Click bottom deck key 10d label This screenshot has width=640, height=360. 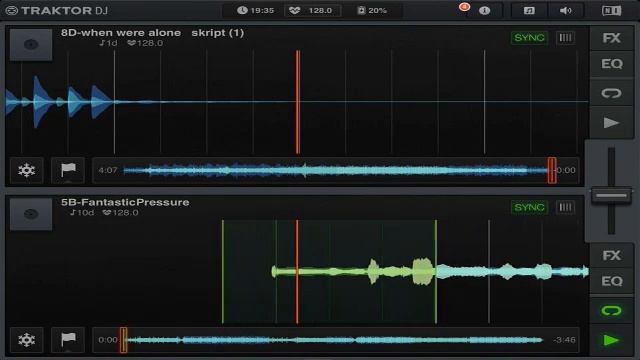[82, 213]
